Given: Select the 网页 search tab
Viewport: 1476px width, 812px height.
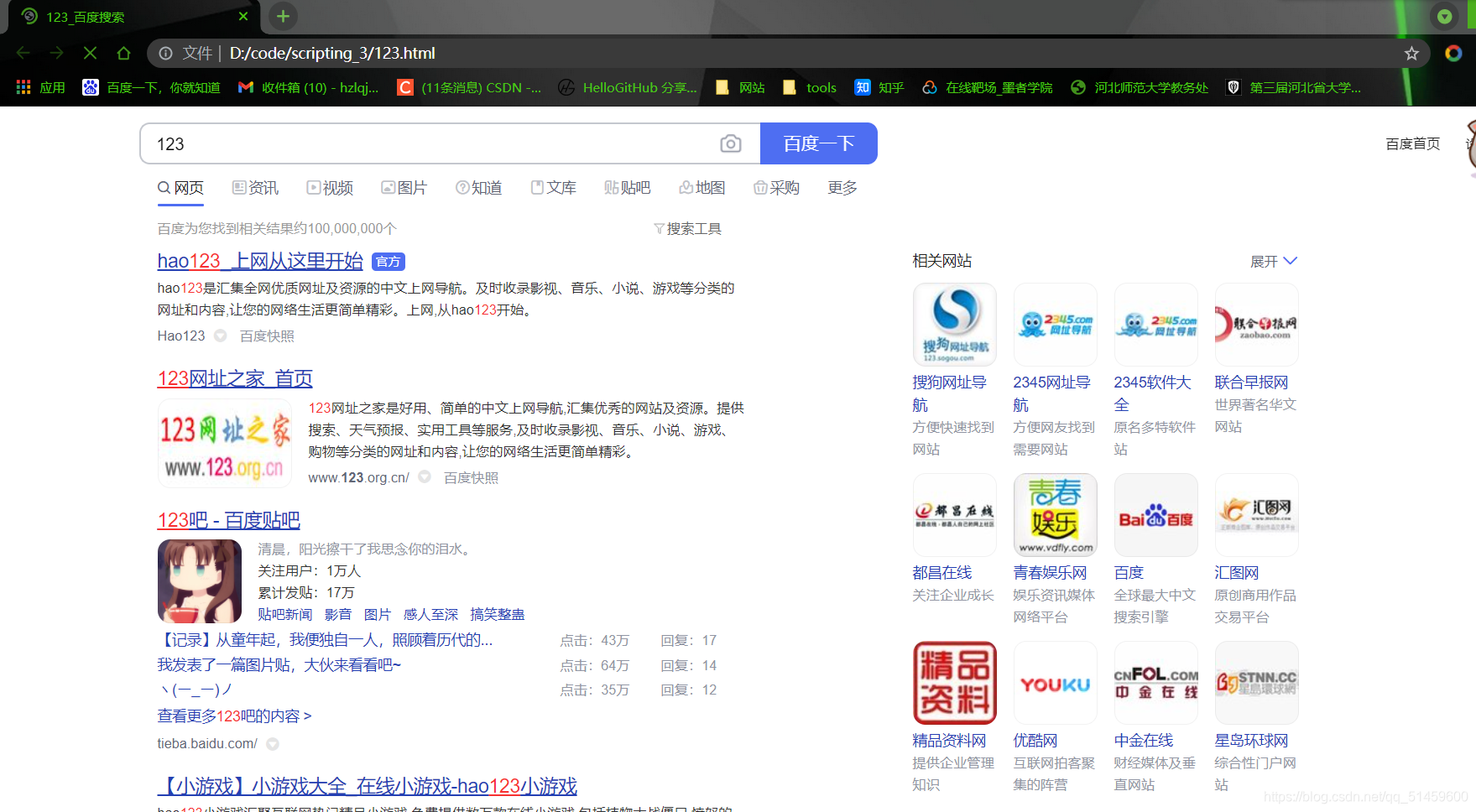Looking at the screenshot, I should [x=180, y=188].
